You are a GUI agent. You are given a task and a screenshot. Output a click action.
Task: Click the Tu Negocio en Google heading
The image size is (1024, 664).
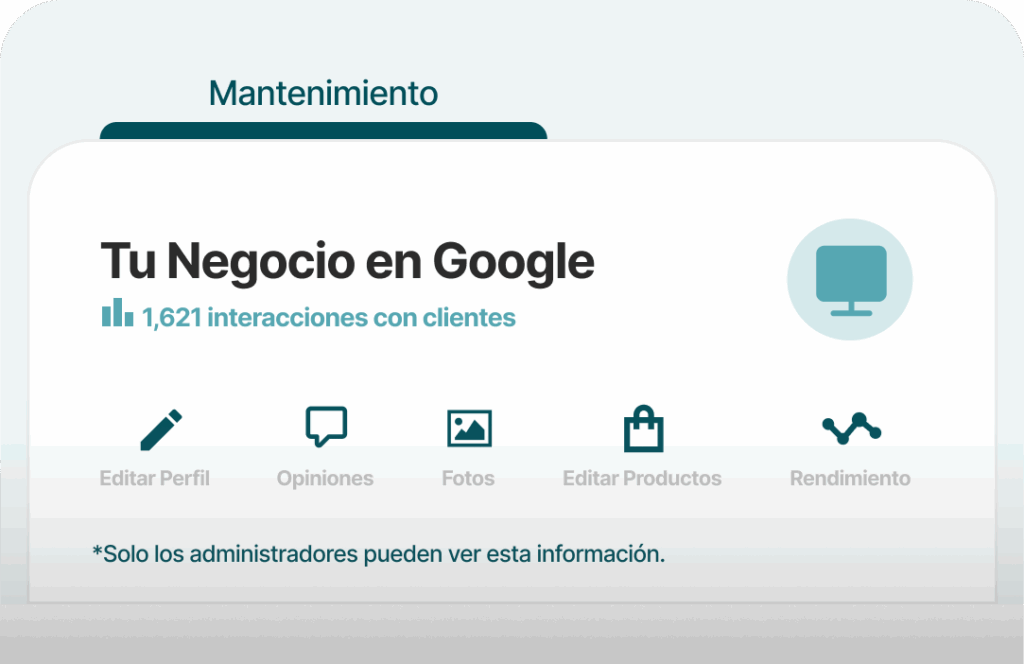point(347,262)
